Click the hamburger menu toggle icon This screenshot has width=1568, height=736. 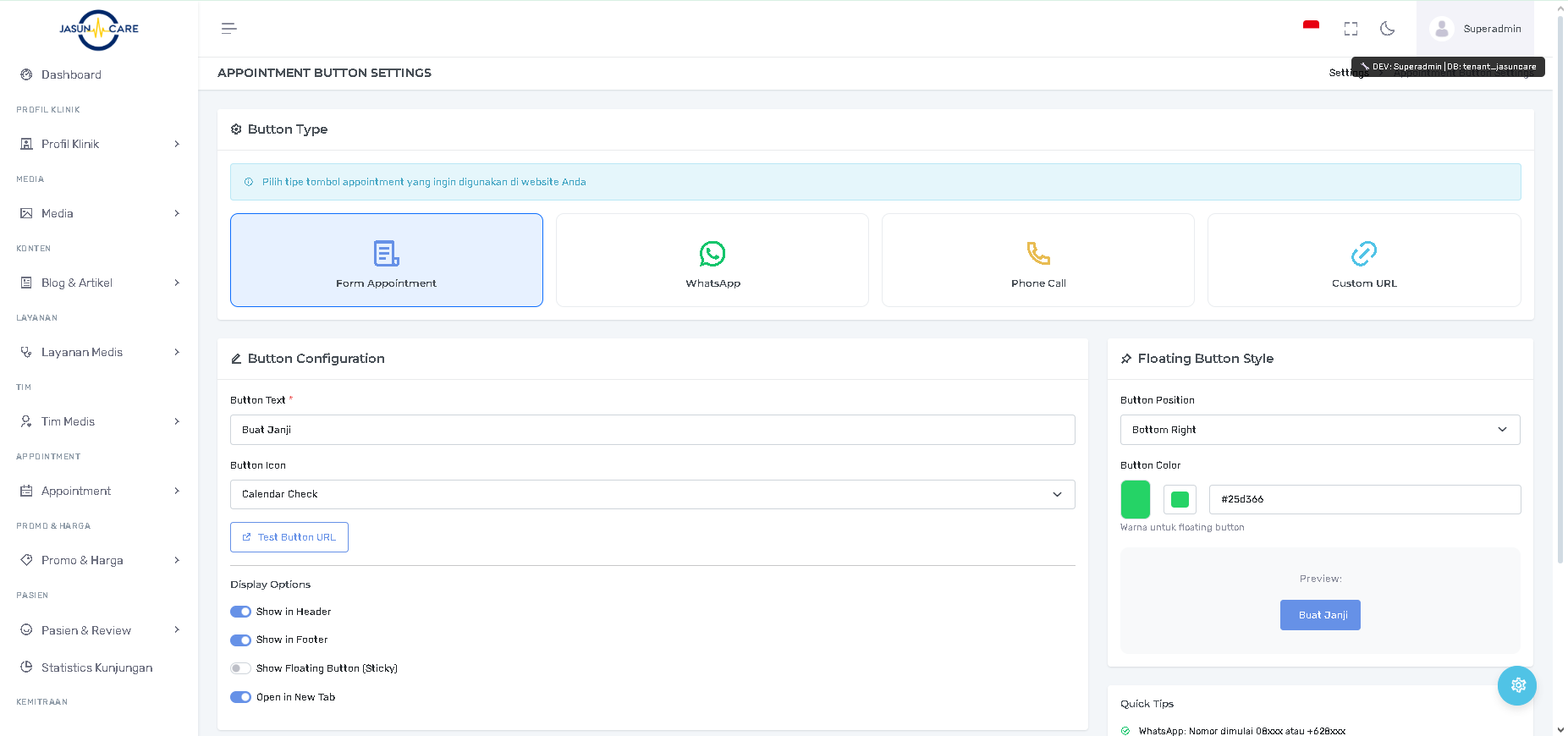click(x=228, y=29)
